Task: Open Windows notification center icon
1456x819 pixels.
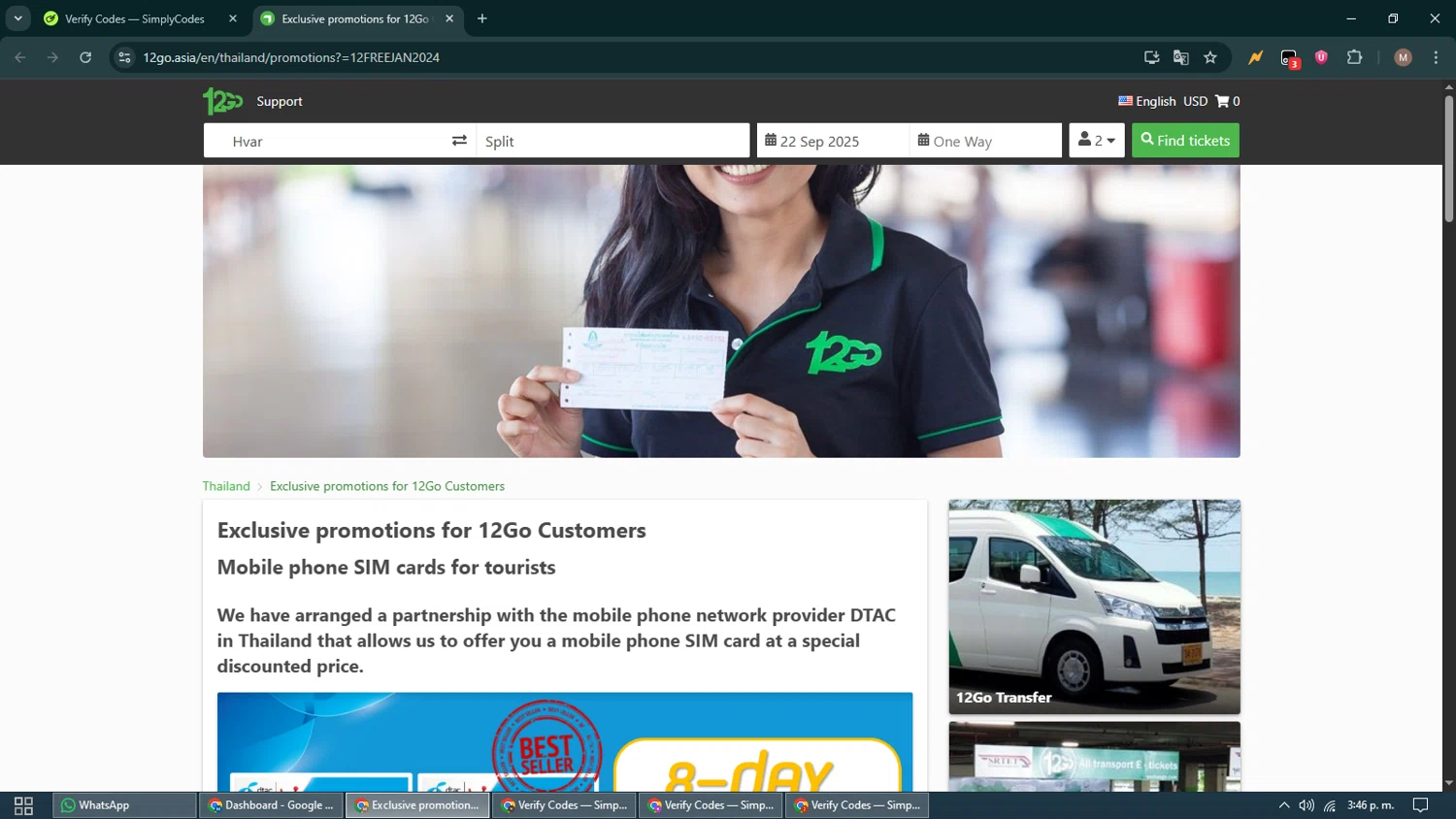Action: (x=1420, y=805)
